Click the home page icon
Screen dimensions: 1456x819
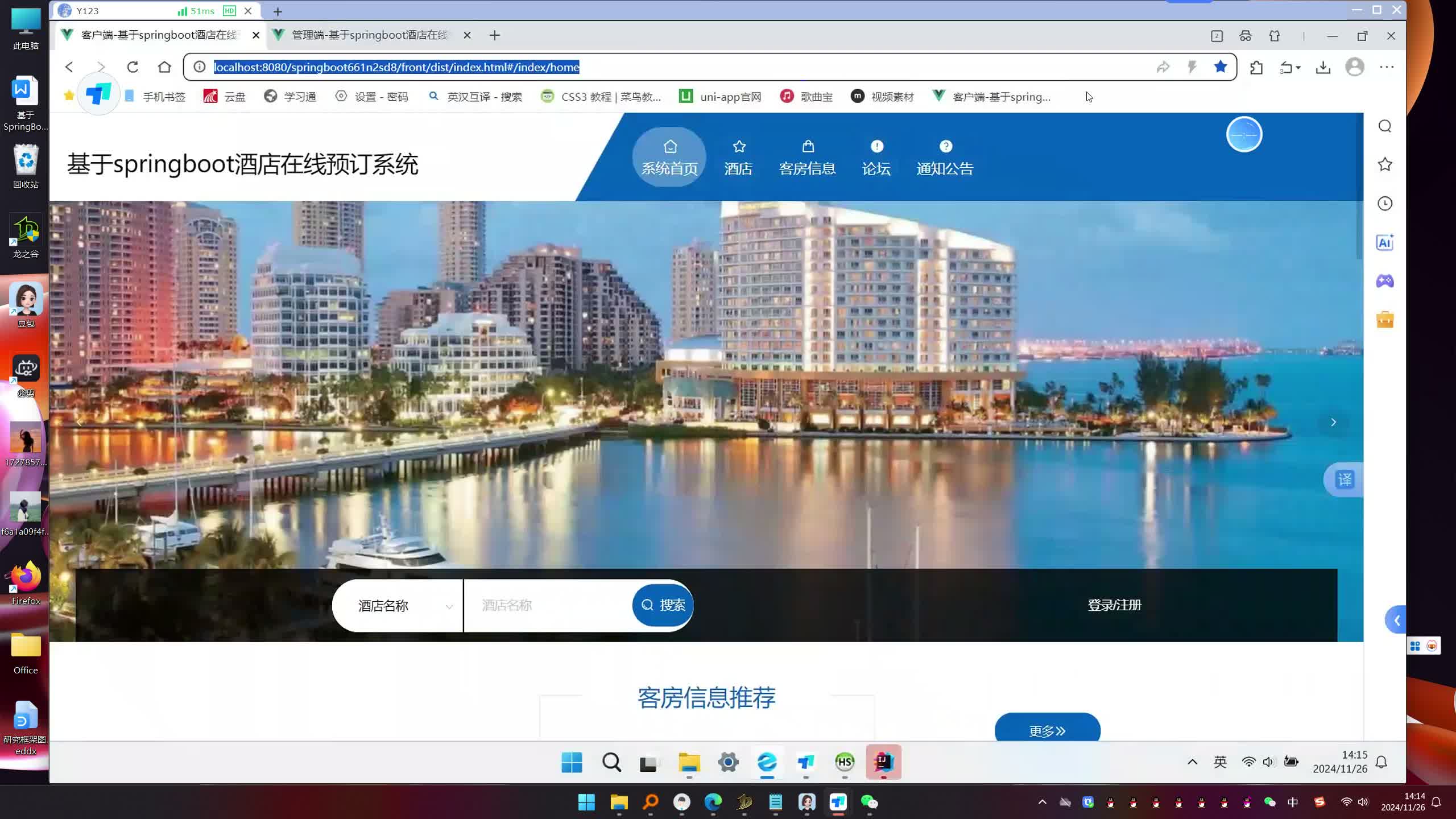[x=164, y=67]
